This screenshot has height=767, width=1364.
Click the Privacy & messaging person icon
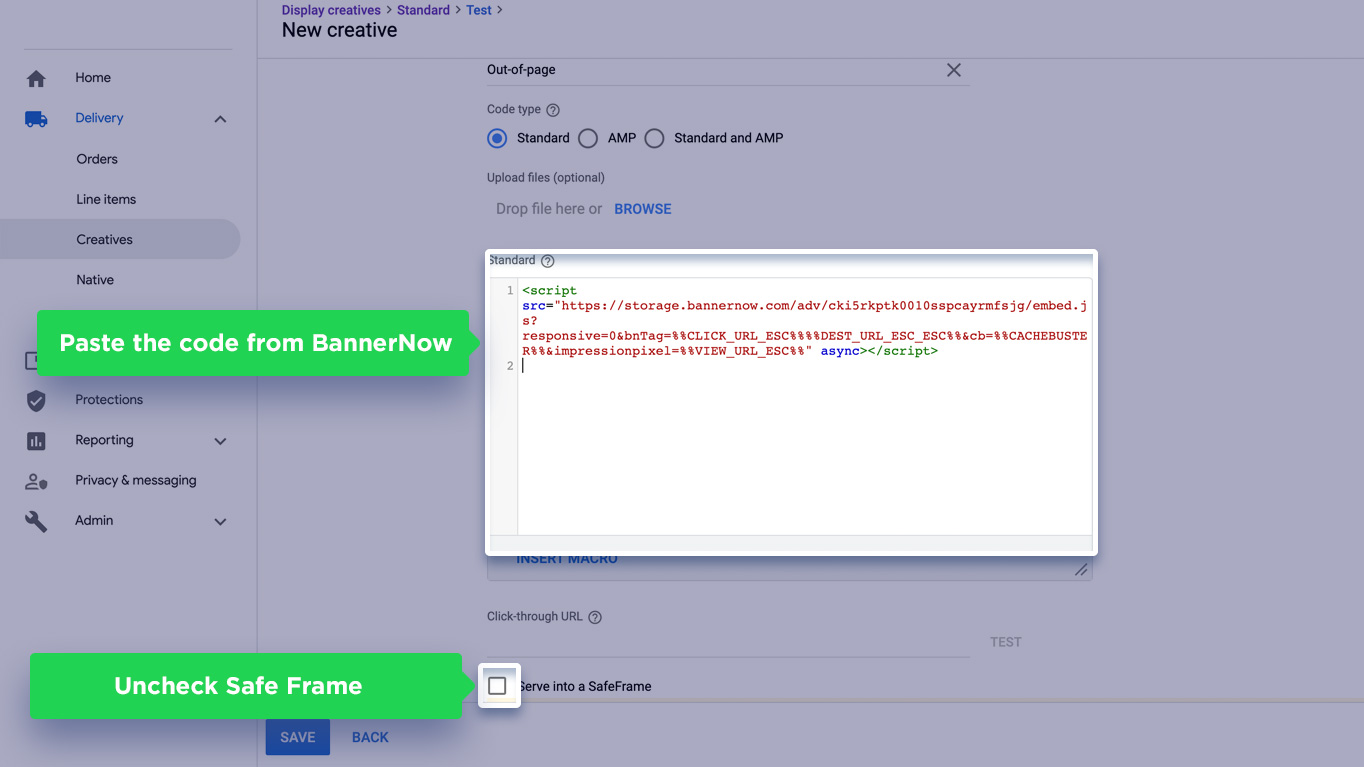click(x=36, y=481)
